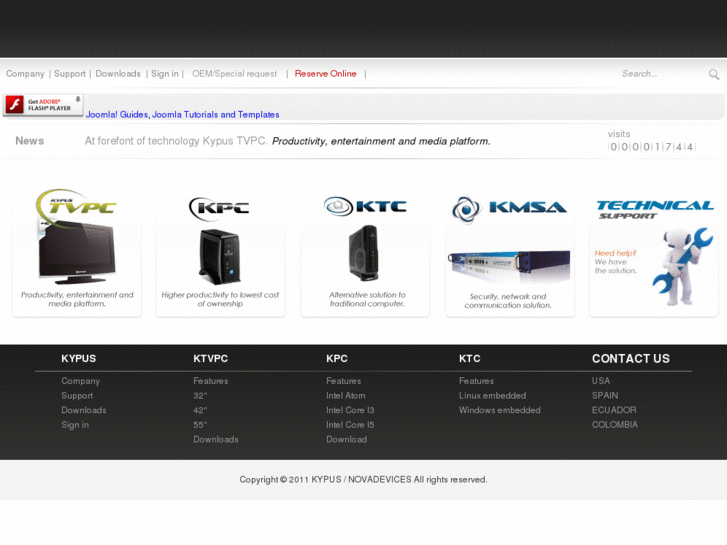Screen dimensions: 727x545
Task: Open the footer Downloads link under KYPUS
Action: coord(84,410)
